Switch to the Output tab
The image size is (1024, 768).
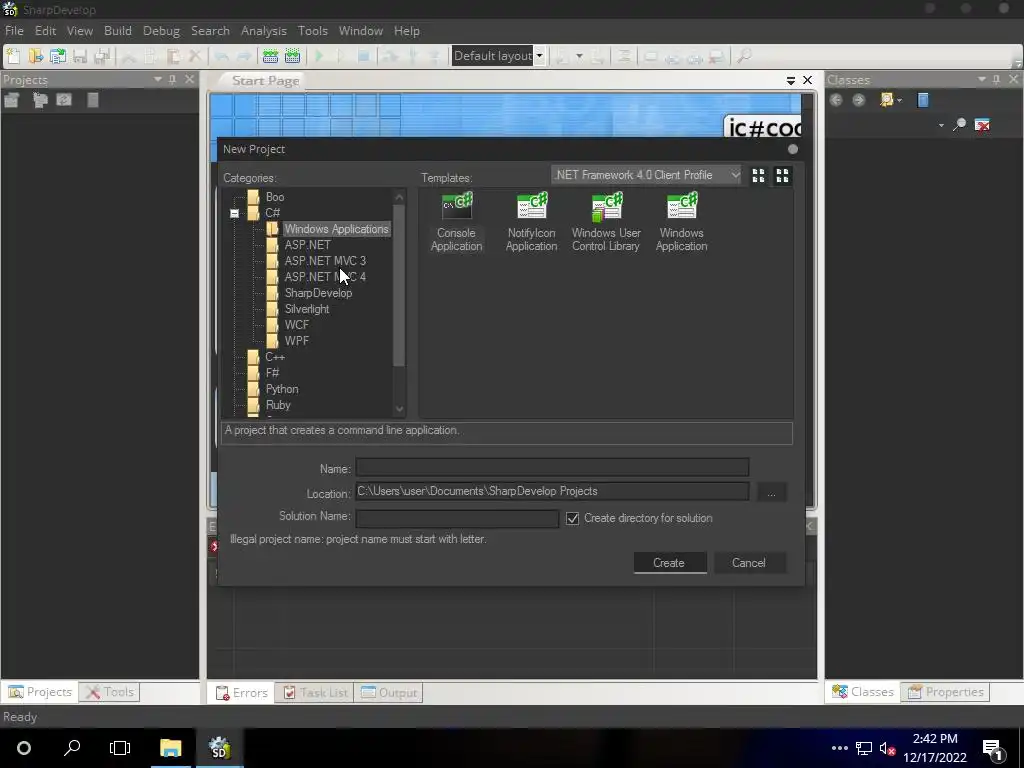pyautogui.click(x=389, y=693)
